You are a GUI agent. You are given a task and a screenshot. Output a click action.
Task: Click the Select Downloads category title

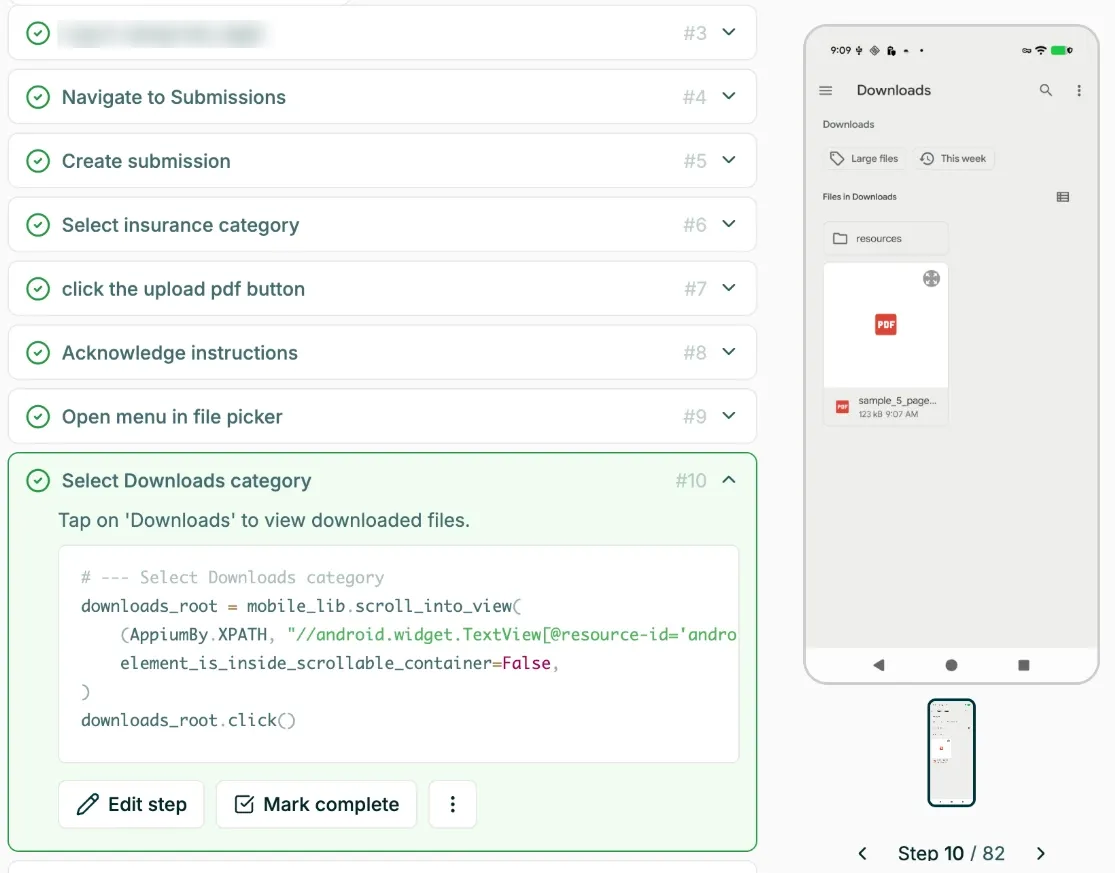point(186,481)
